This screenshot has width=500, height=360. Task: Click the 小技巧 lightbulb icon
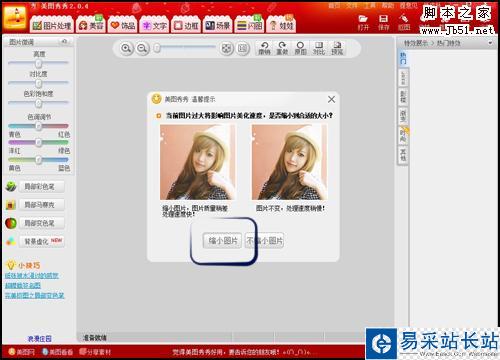click(x=11, y=265)
